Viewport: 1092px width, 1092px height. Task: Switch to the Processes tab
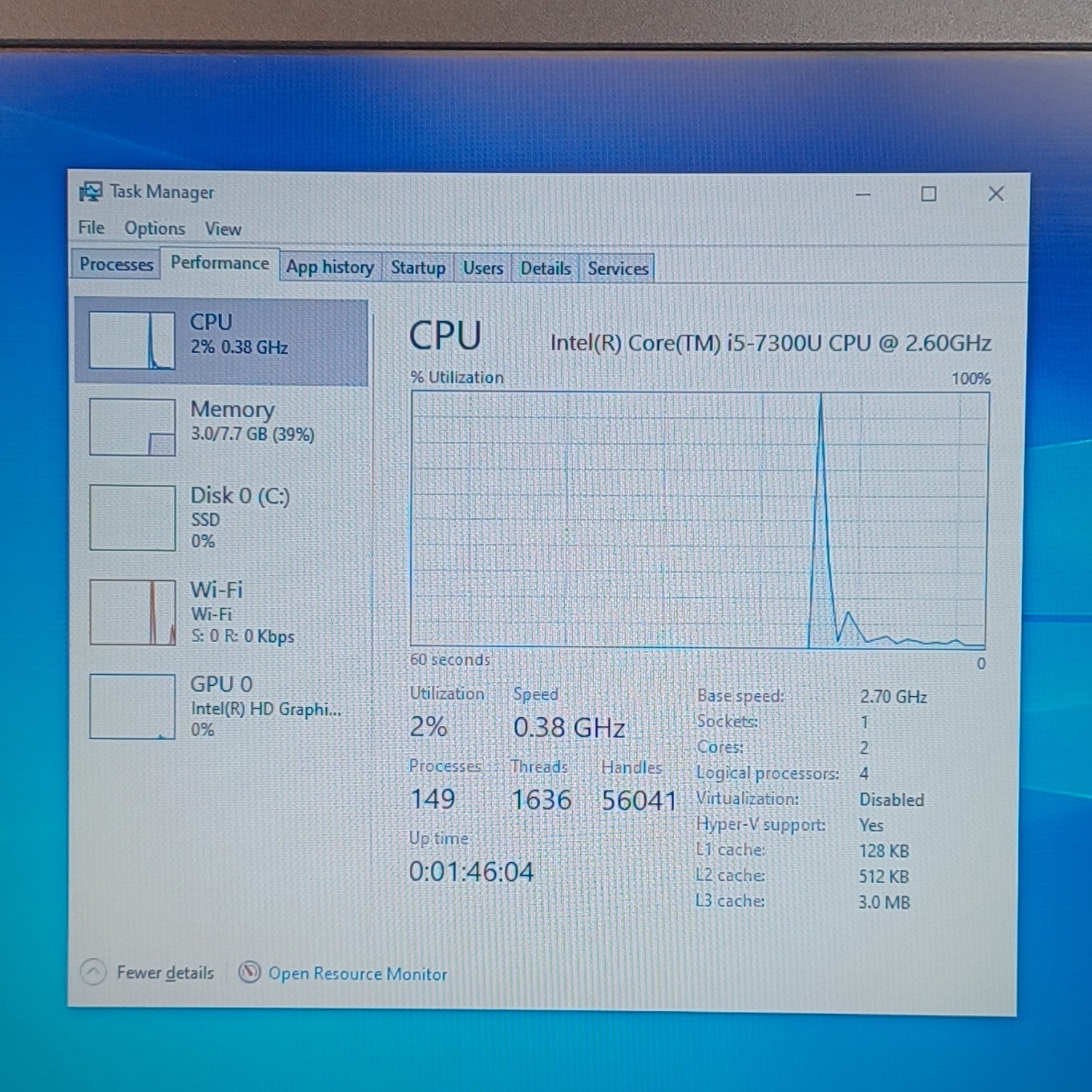116,264
